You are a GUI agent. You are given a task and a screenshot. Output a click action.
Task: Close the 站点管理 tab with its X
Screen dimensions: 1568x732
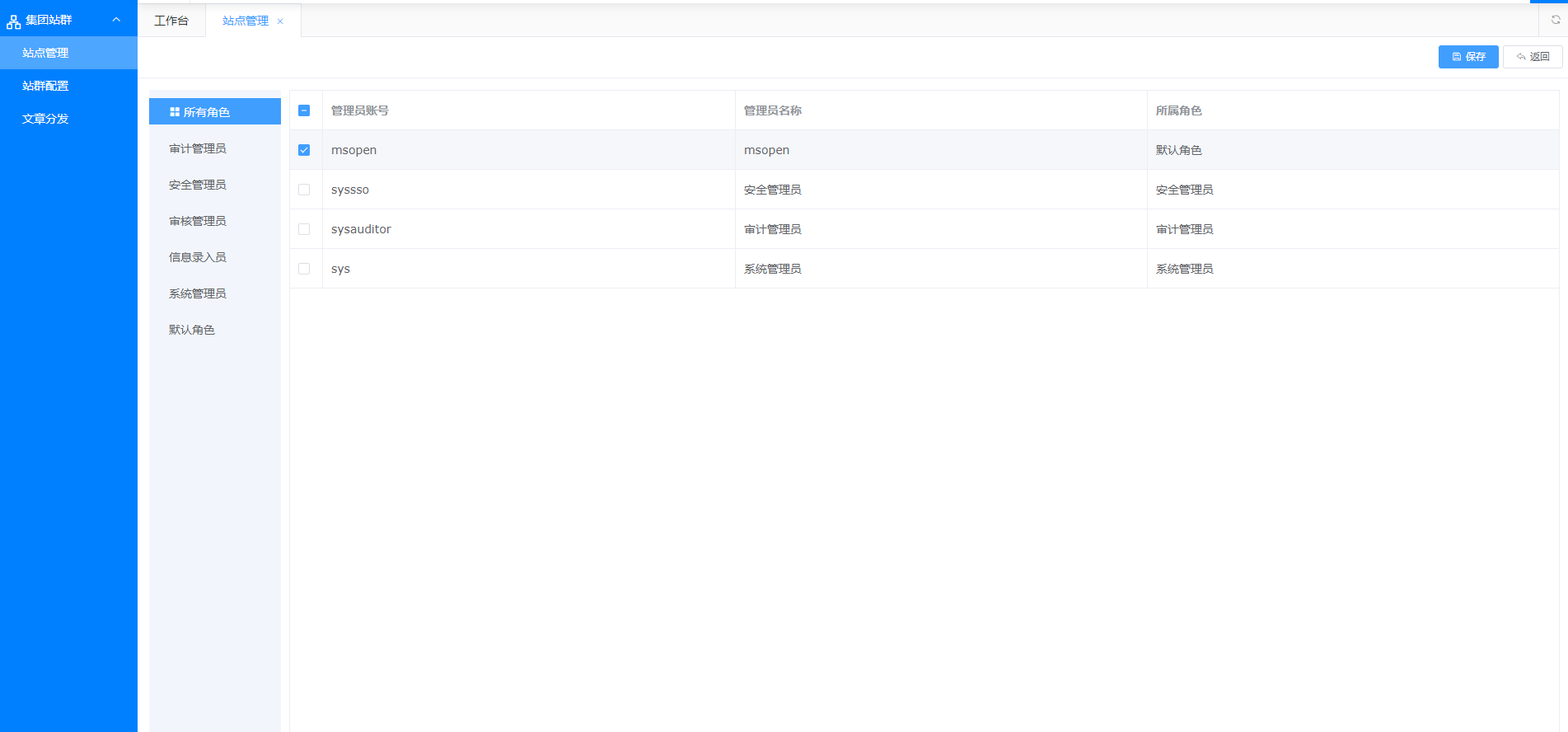280,21
